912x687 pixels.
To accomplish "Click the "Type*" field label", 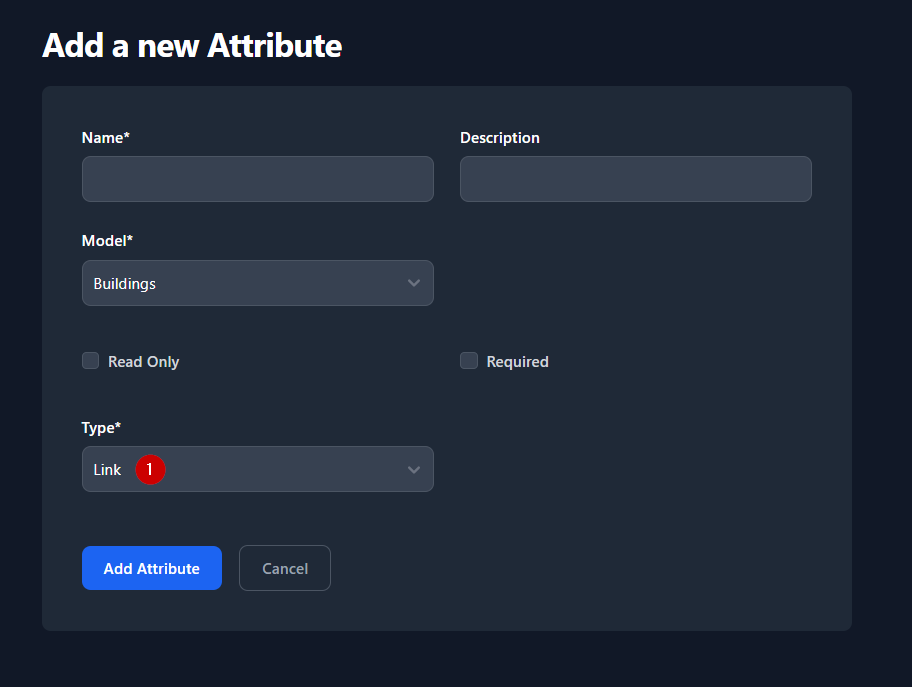I will point(101,427).
